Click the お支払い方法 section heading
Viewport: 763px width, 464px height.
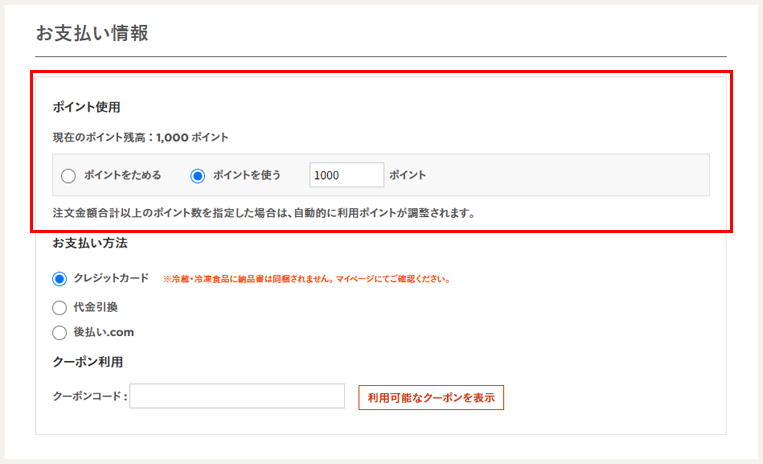(90, 243)
